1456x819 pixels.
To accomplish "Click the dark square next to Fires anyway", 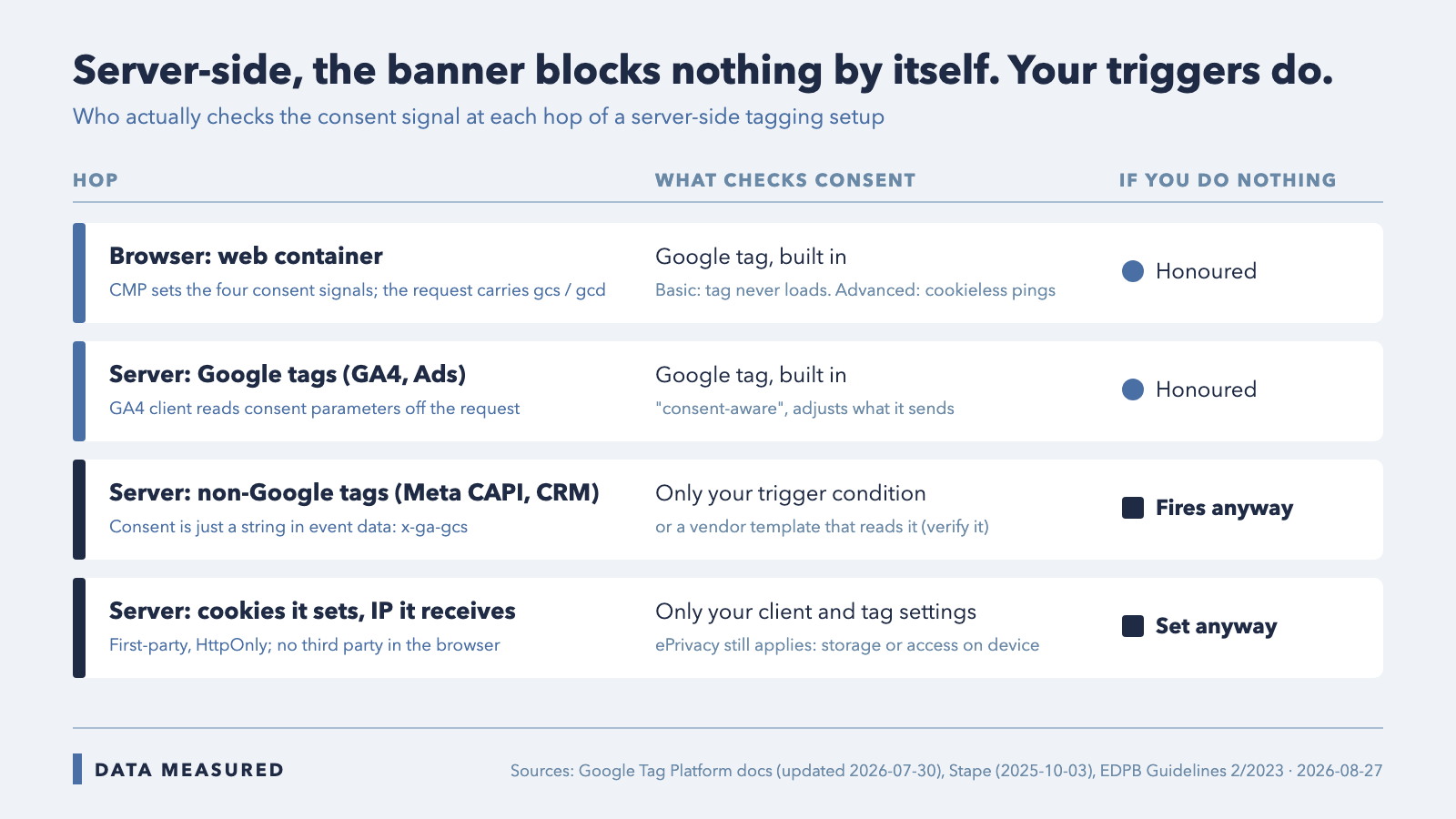I will pos(1133,508).
